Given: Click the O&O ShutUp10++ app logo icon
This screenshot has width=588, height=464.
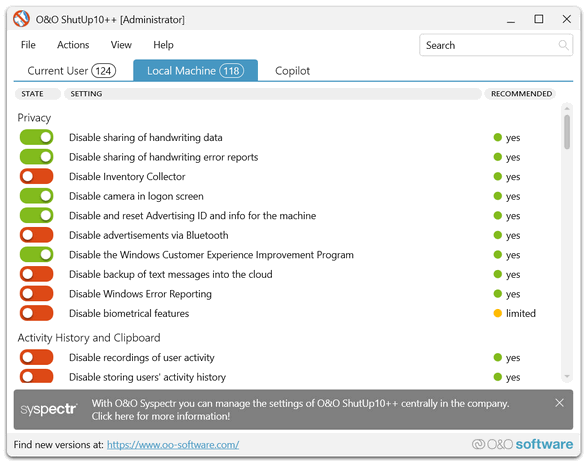Looking at the screenshot, I should pyautogui.click(x=21, y=19).
